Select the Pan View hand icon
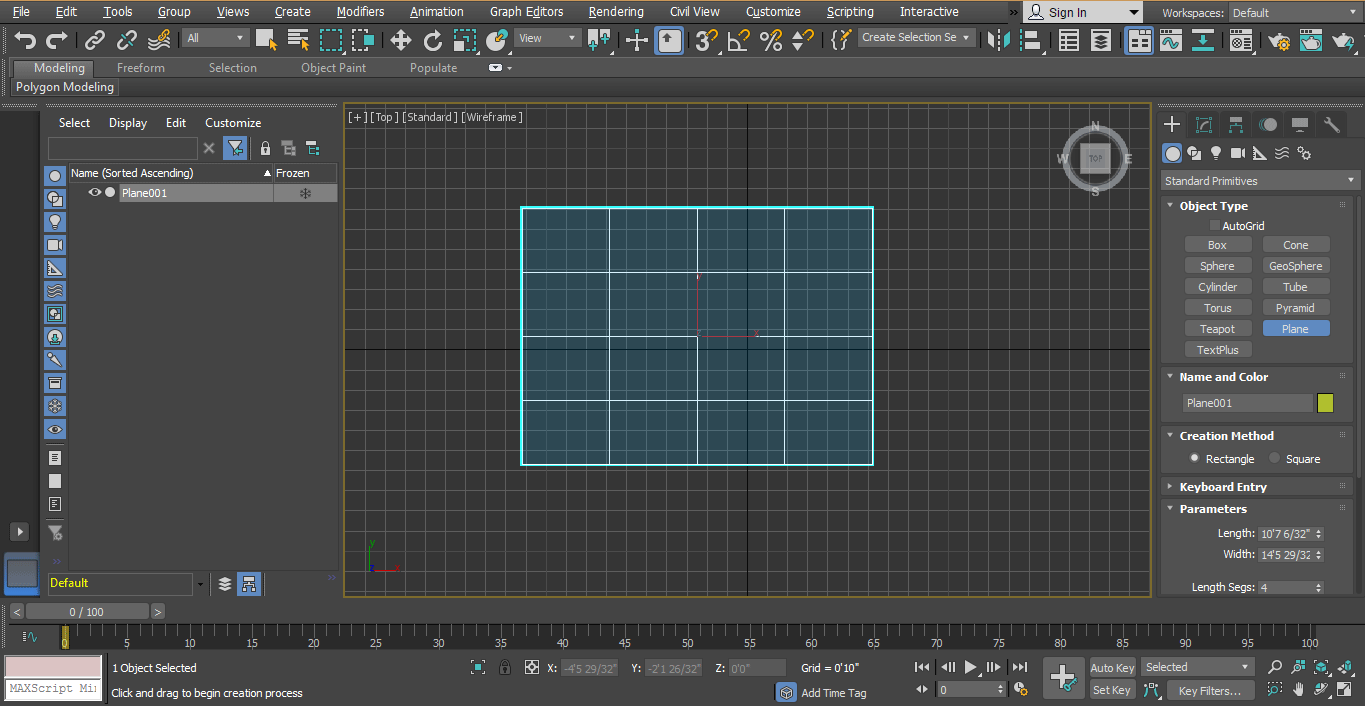The image size is (1365, 706). [x=1298, y=689]
